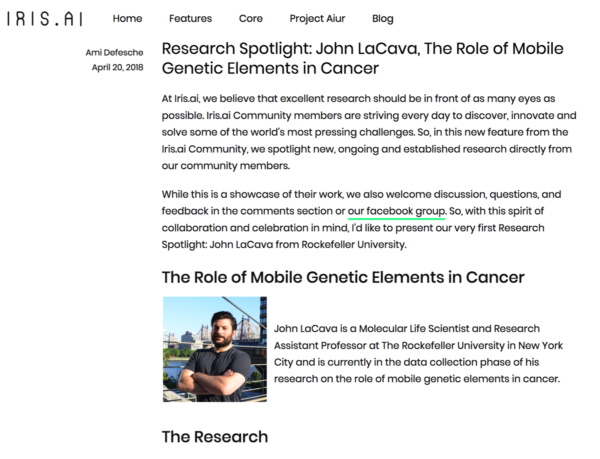This screenshot has height=459, width=600.
Task: Click author name Ami Defesche
Action: [x=114, y=52]
